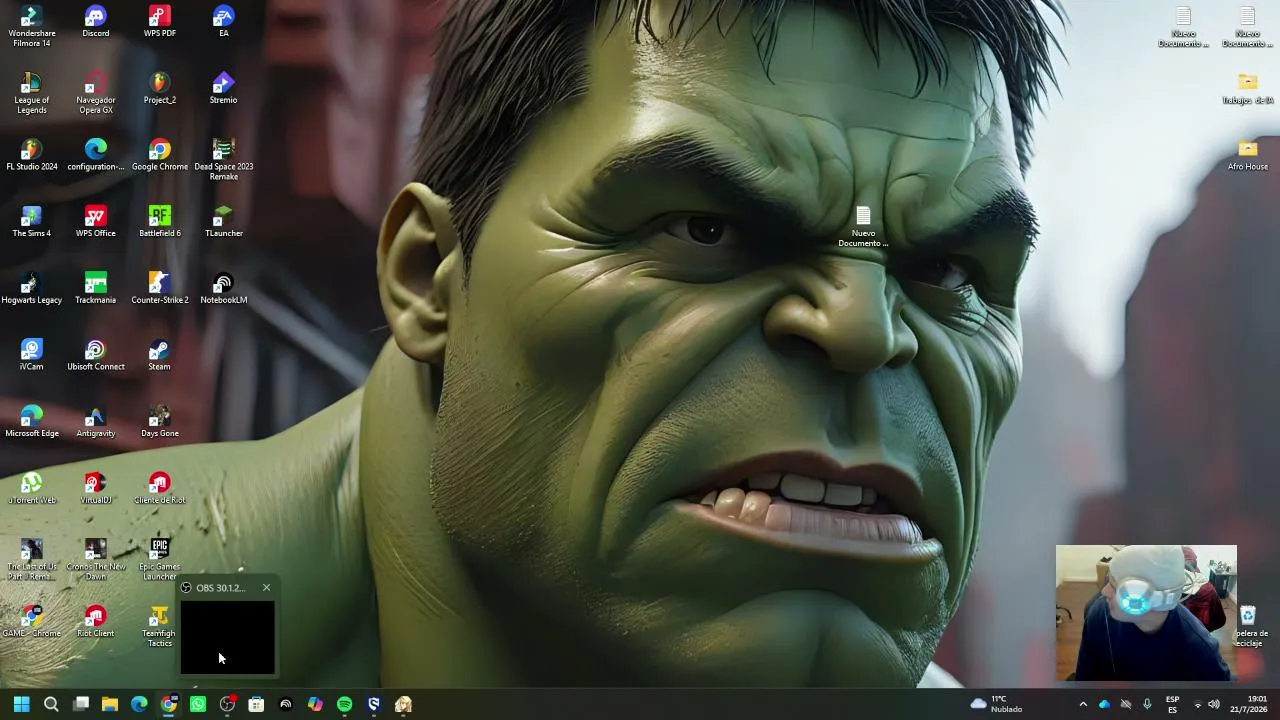Screen dimensions: 1280x720
Task: Switch to Chrome on the taskbar
Action: coord(169,704)
